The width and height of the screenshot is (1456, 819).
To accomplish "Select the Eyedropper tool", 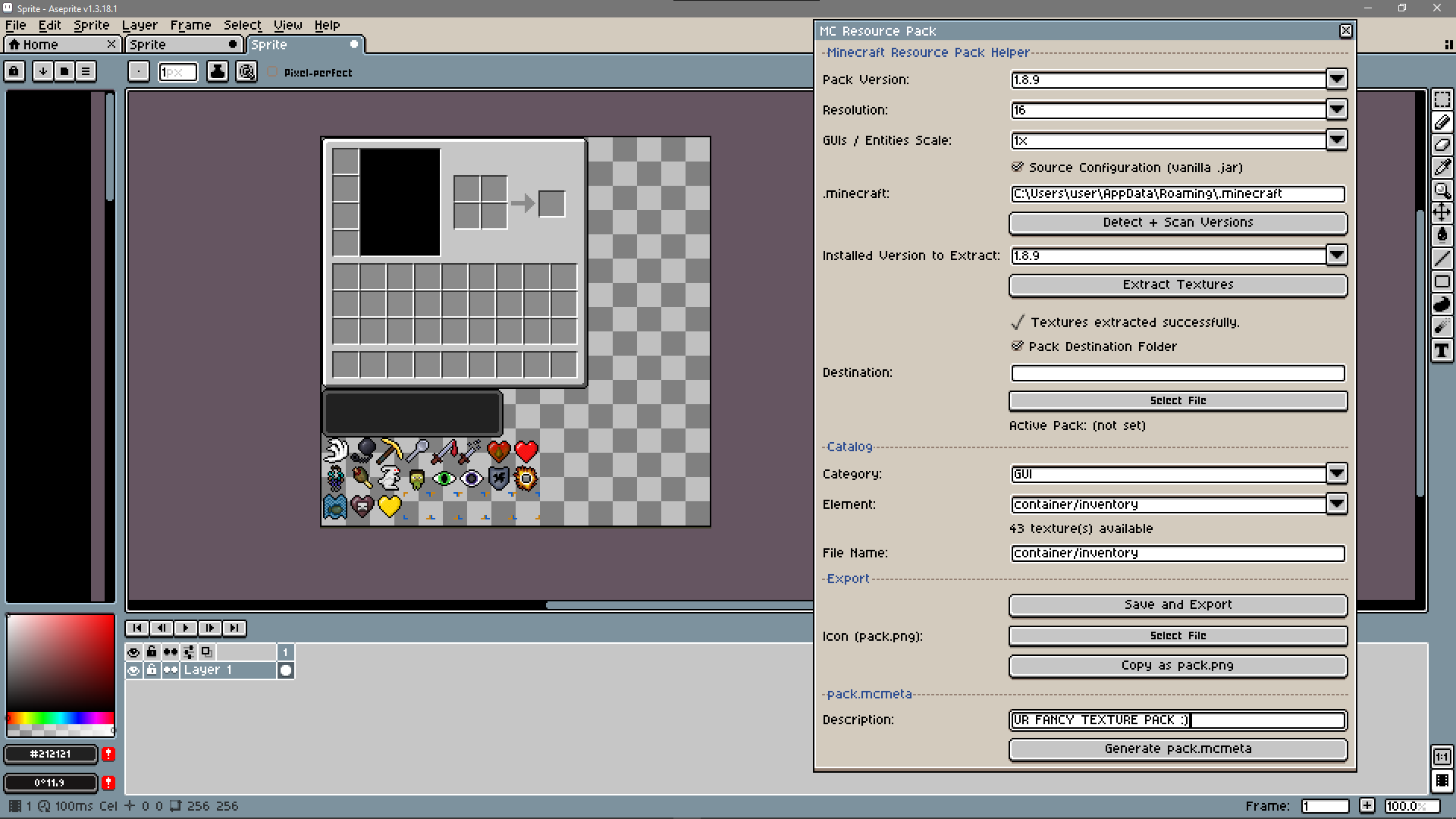I will [1442, 168].
